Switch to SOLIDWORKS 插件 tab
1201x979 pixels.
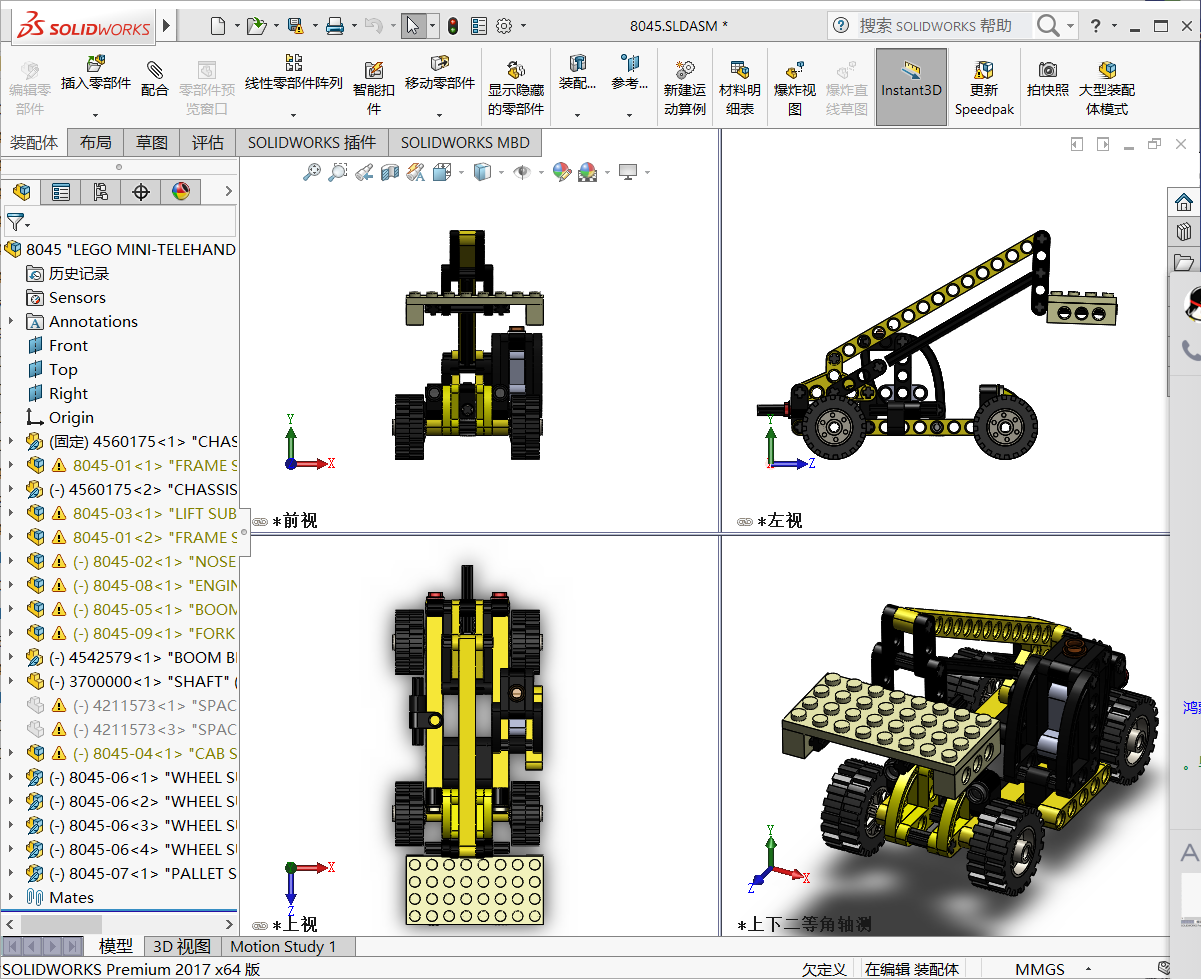point(312,143)
